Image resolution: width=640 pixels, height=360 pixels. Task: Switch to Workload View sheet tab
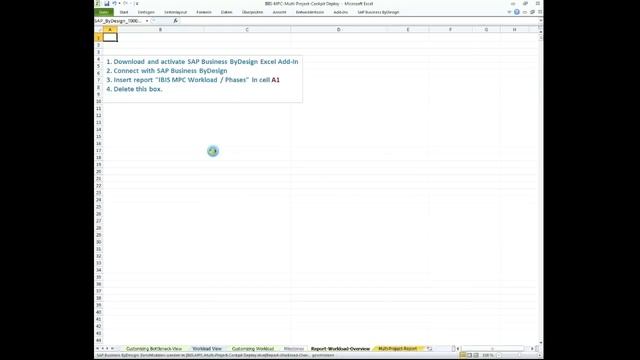[207, 349]
